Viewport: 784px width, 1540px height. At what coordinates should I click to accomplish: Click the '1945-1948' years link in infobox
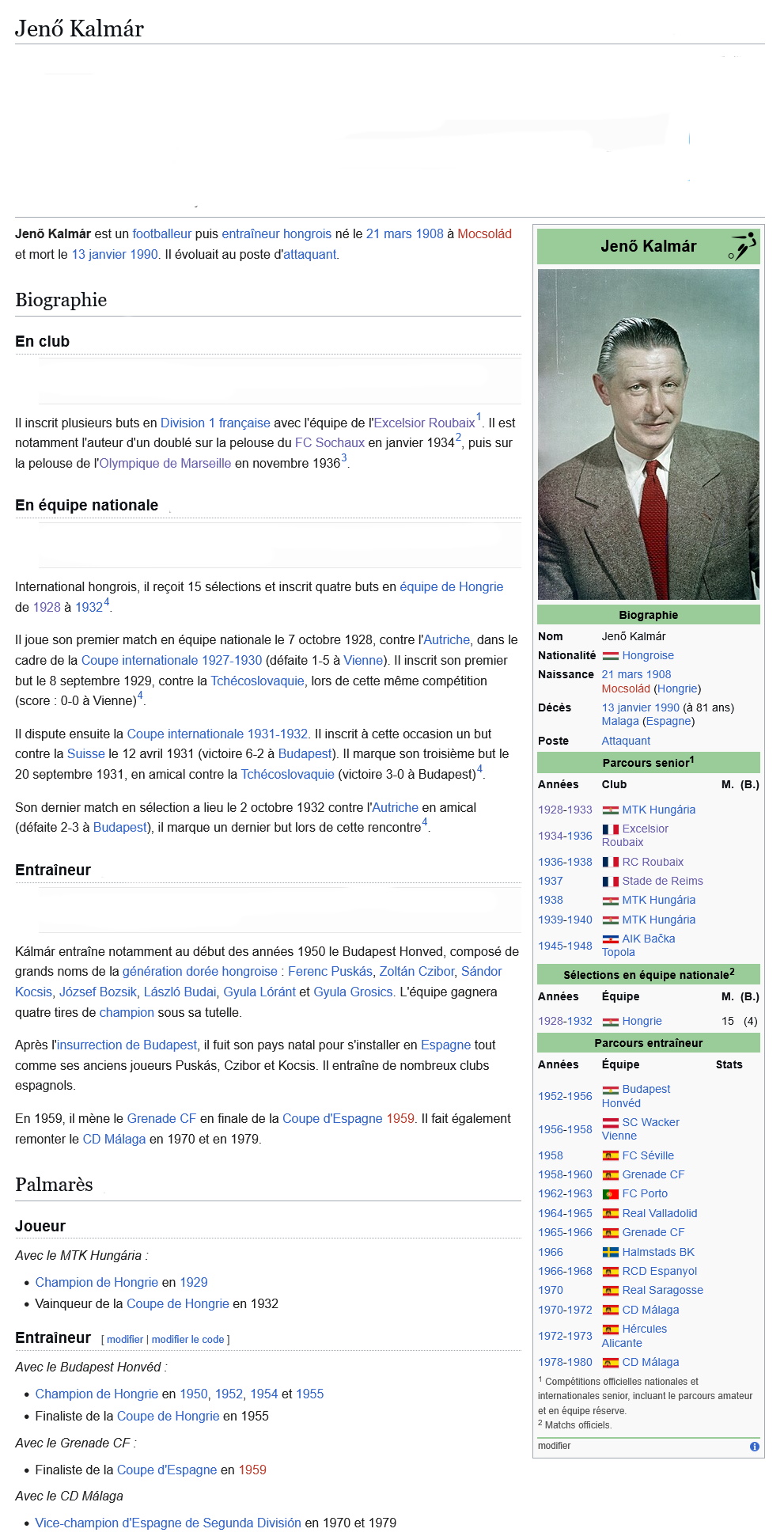click(565, 946)
